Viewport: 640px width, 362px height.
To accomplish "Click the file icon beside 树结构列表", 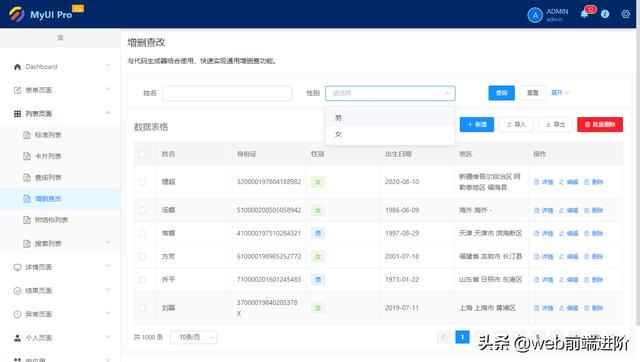I will [x=27, y=220].
